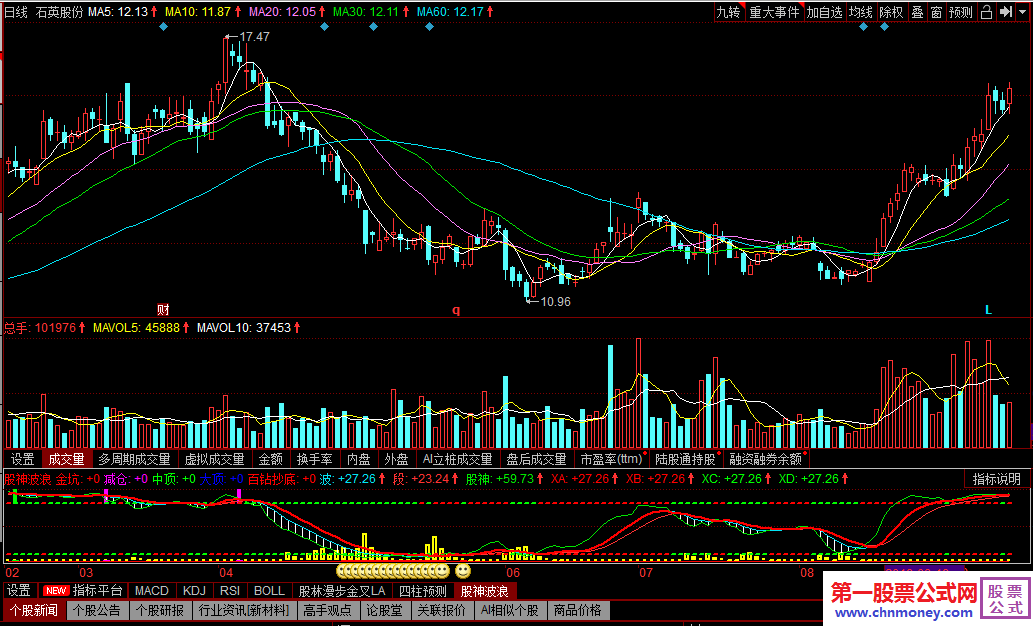Image resolution: width=1033 pixels, height=626 pixels.
Task: Click the 九转 toolbar button
Action: 729,12
